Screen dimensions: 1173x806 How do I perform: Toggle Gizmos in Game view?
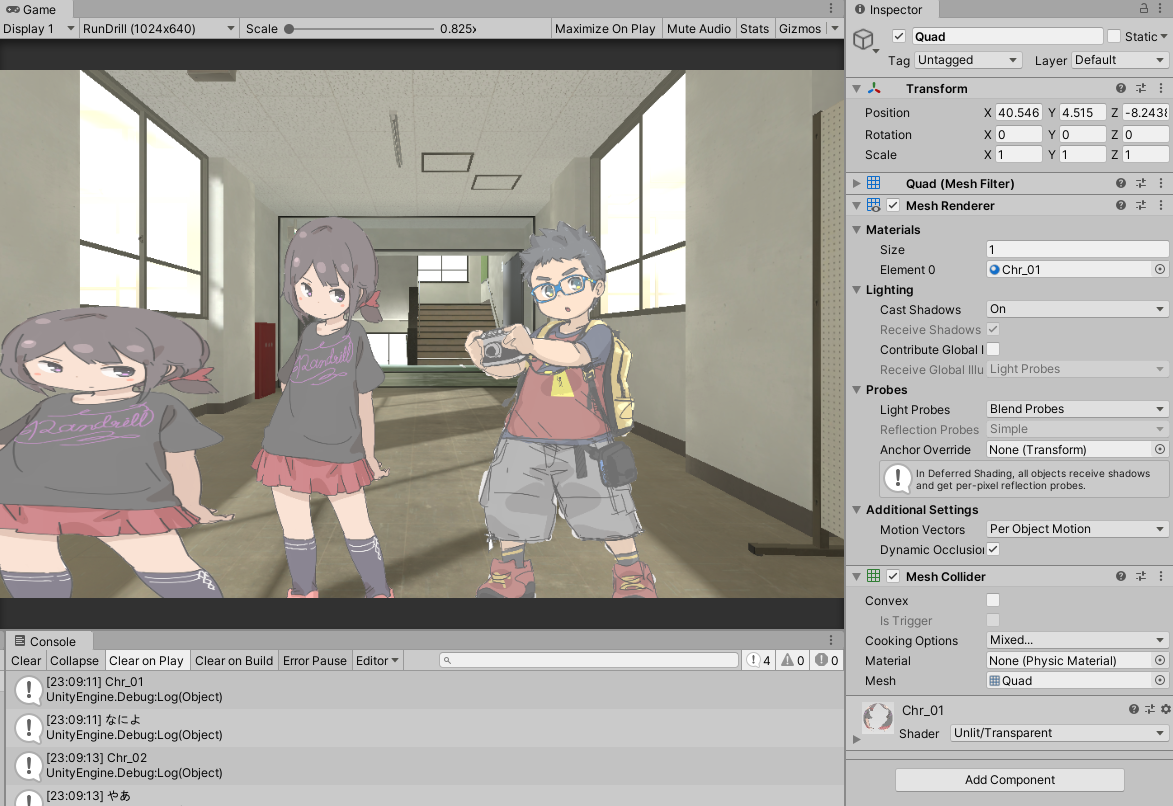800,28
